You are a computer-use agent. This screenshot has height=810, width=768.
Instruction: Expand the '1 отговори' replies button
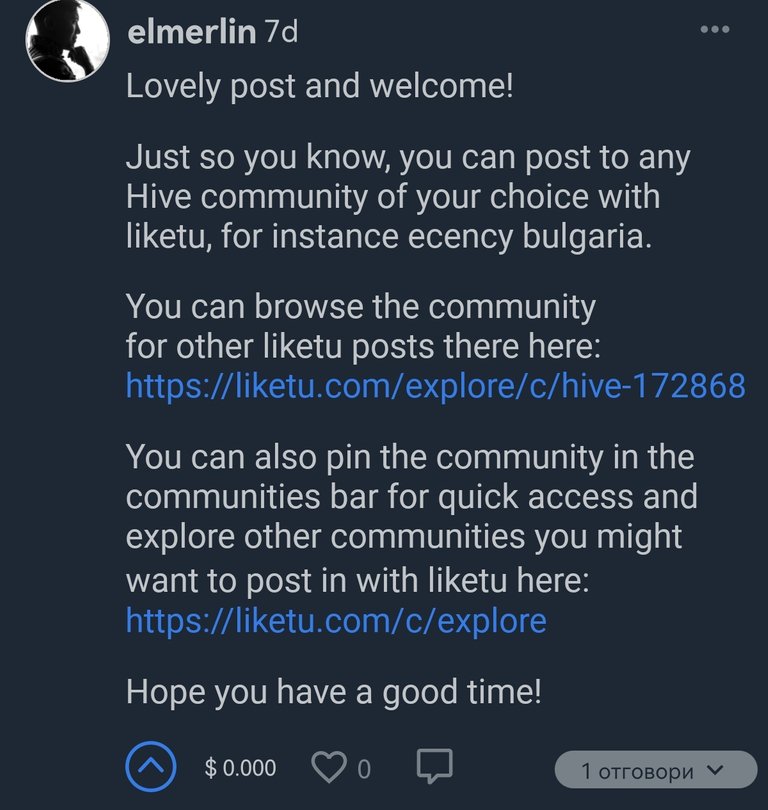coord(656,770)
